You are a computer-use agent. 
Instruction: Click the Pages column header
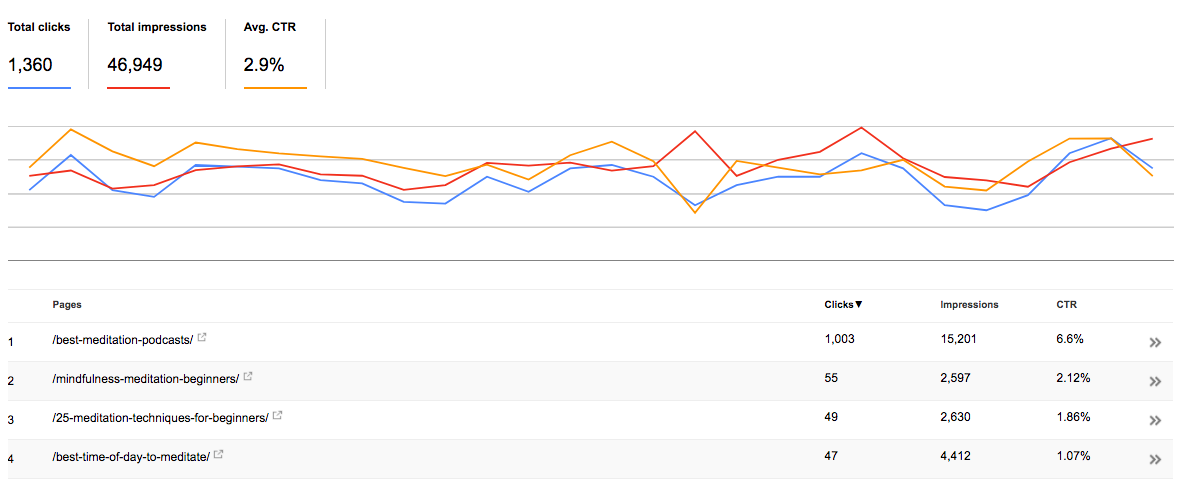(x=67, y=305)
